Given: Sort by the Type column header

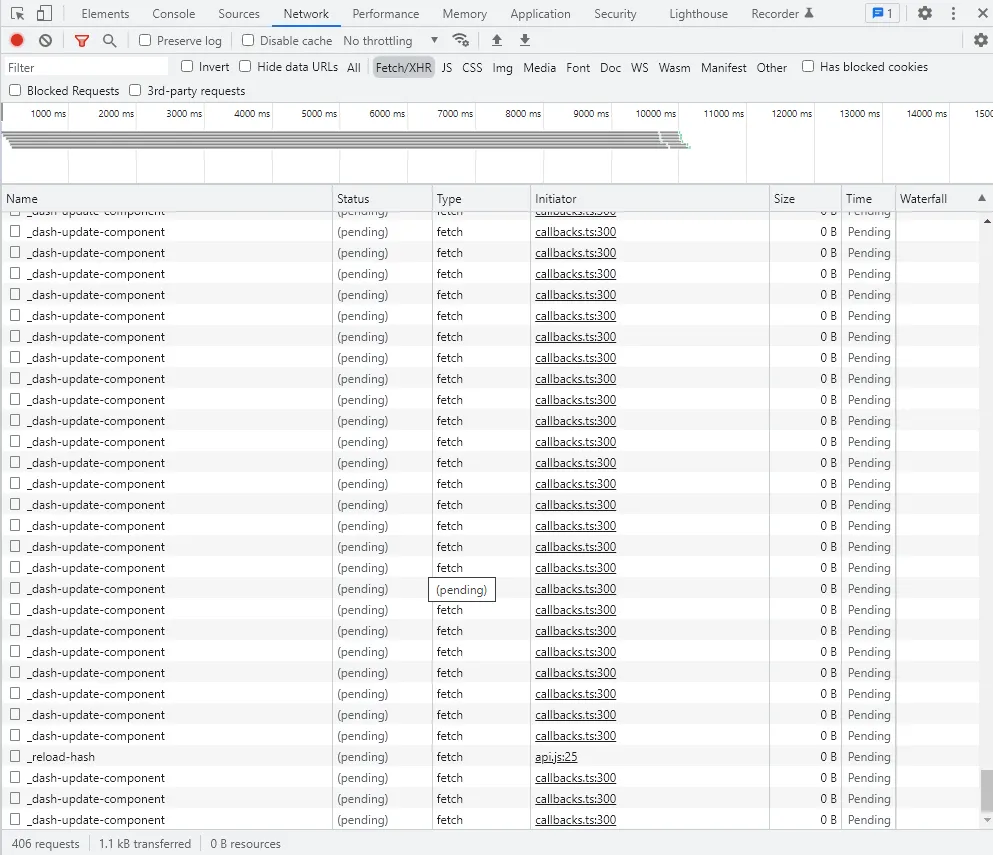Looking at the screenshot, I should [481, 198].
